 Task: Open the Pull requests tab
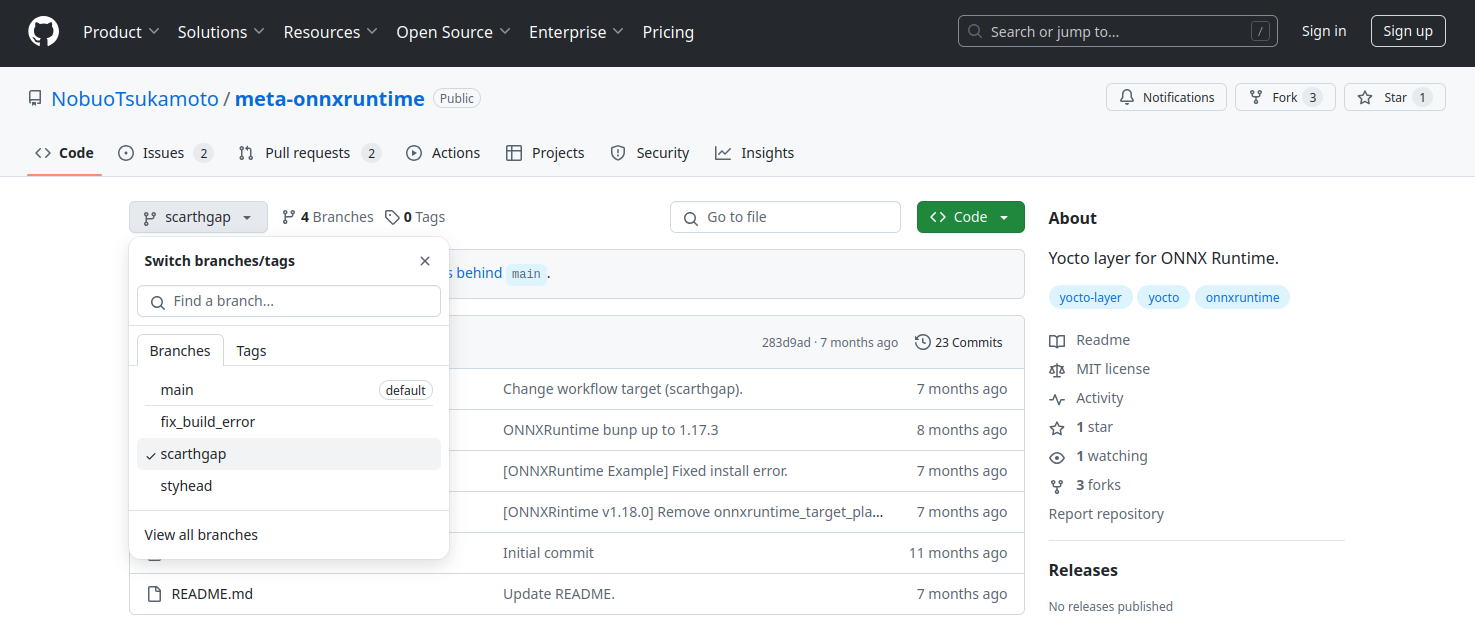(308, 153)
